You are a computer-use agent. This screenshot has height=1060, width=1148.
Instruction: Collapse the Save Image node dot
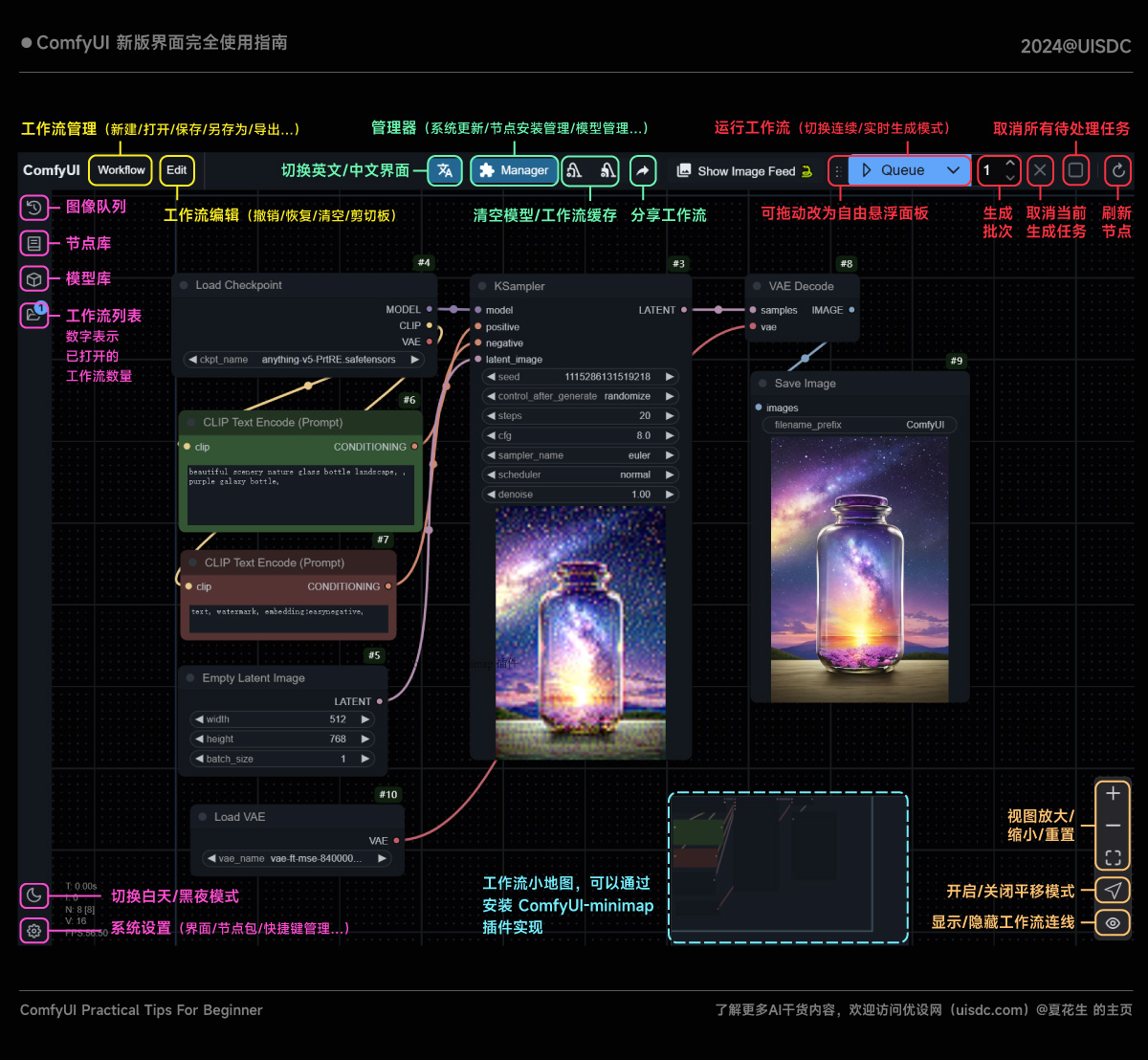[x=763, y=384]
